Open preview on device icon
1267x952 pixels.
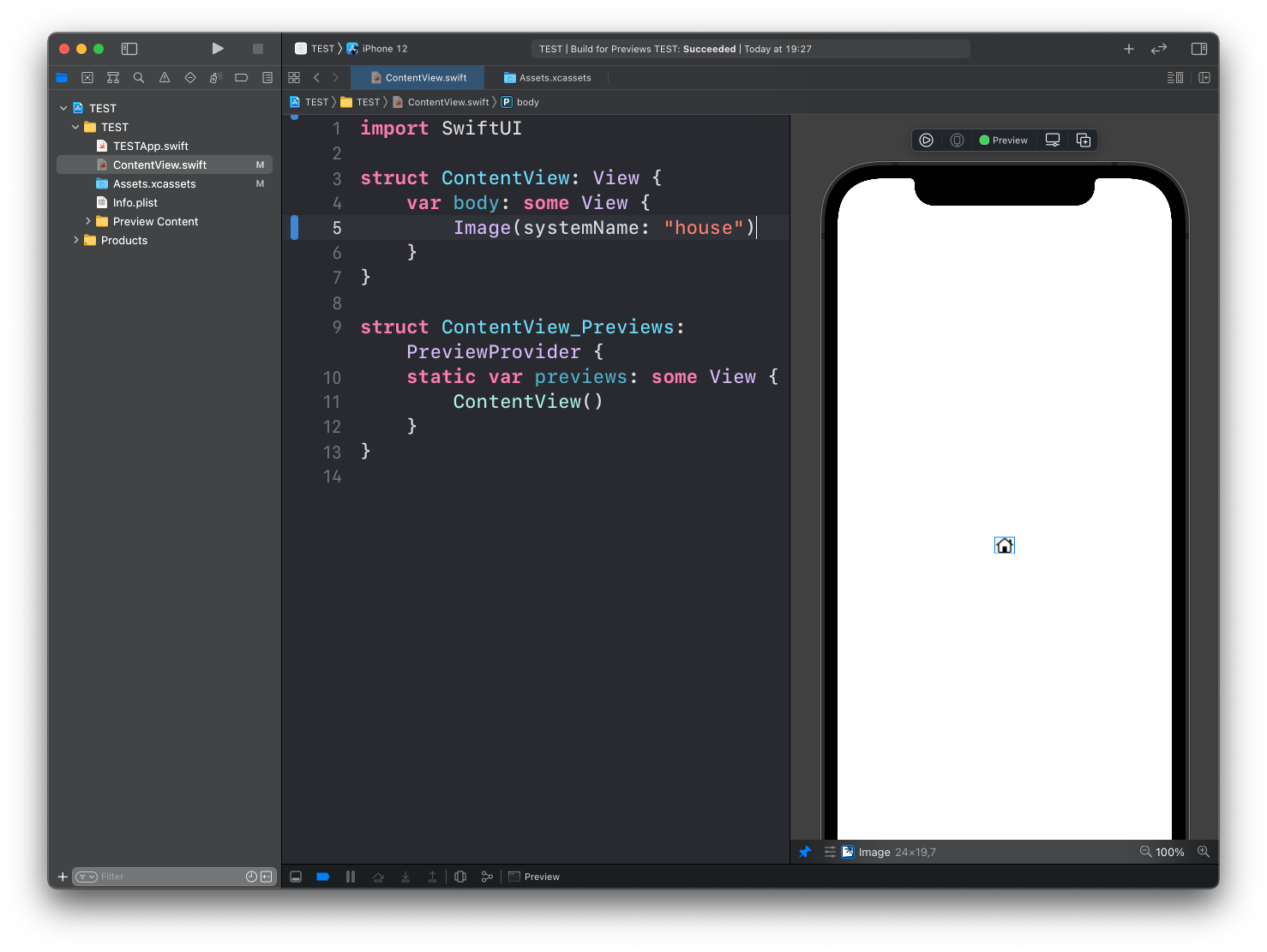(957, 140)
